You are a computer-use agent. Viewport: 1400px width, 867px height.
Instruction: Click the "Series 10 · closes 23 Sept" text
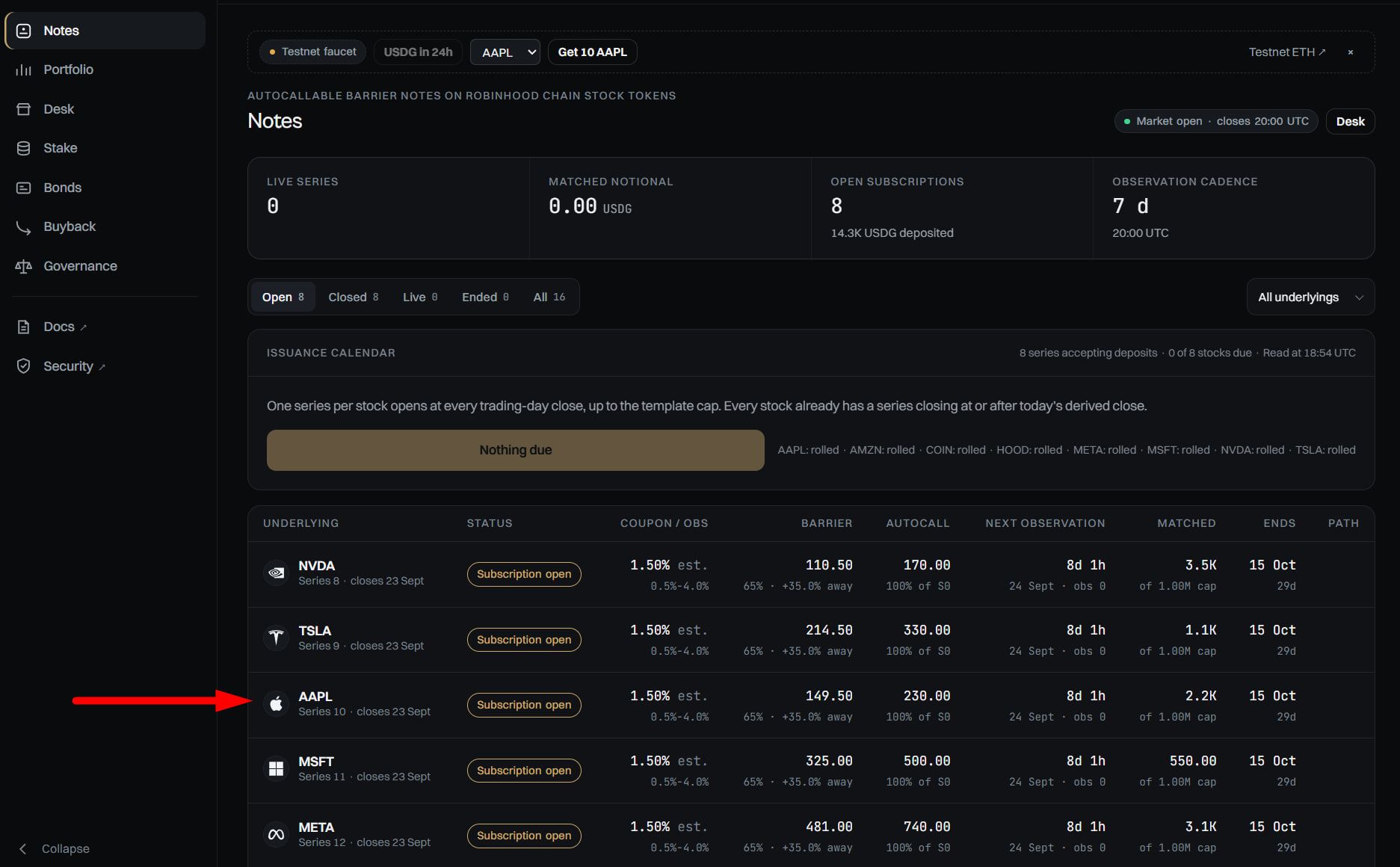click(364, 712)
